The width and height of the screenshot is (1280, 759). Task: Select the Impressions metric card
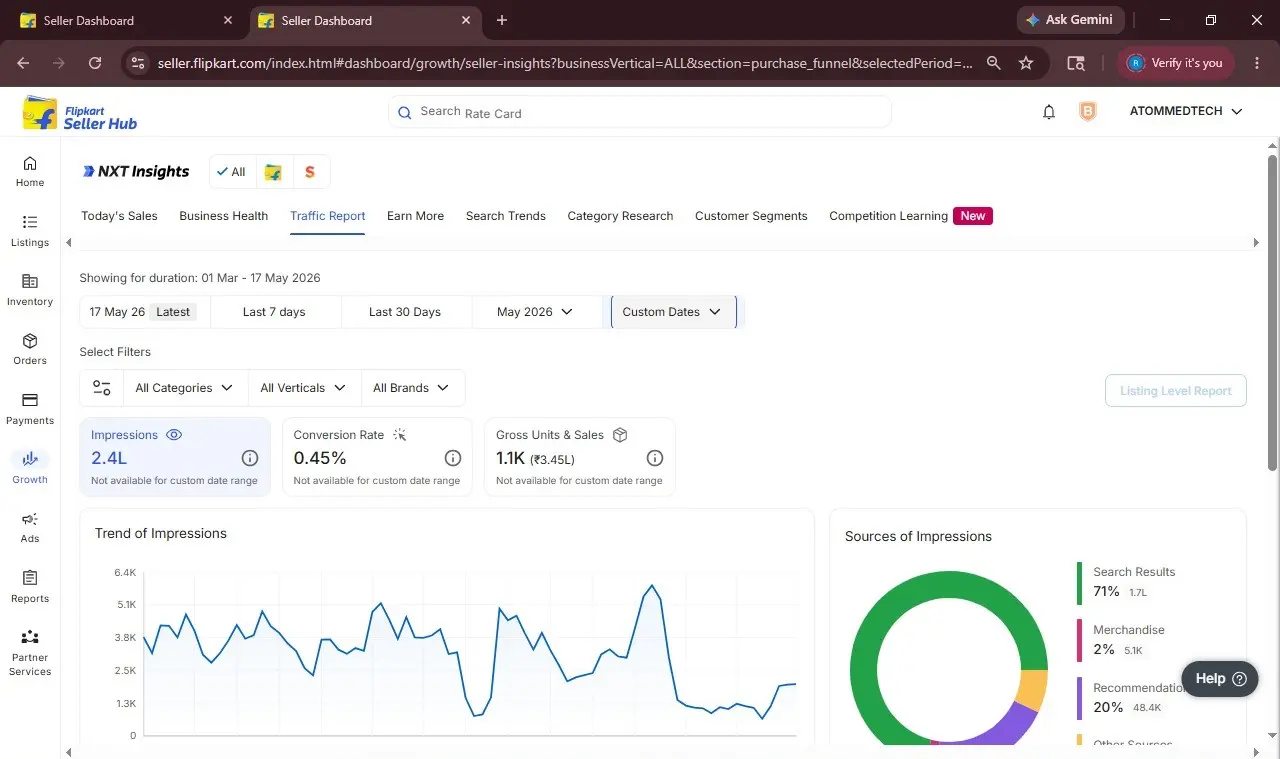click(x=175, y=457)
